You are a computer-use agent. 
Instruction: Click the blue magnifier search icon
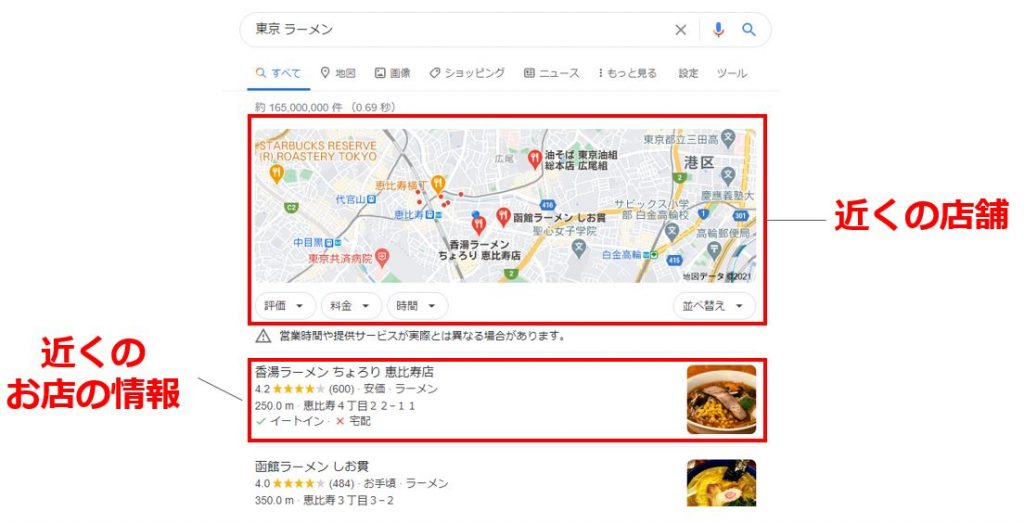[748, 29]
